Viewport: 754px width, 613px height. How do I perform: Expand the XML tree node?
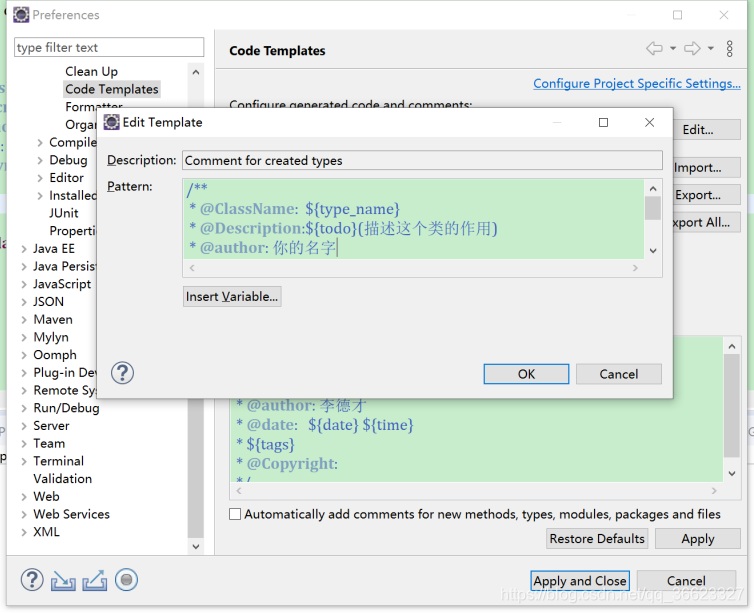24,532
